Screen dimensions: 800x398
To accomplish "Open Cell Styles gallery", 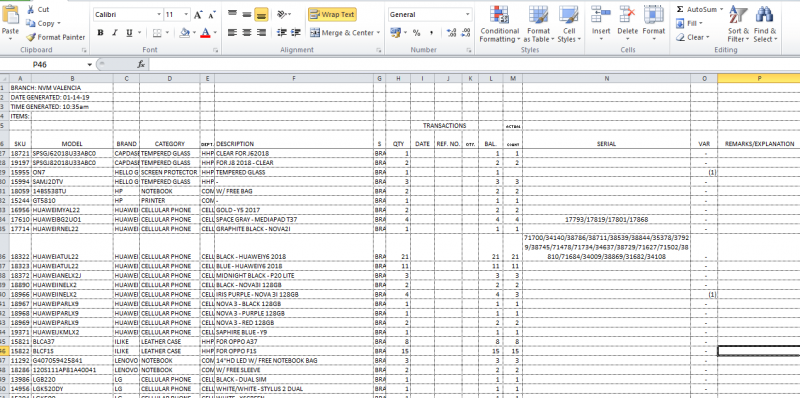I will [568, 24].
